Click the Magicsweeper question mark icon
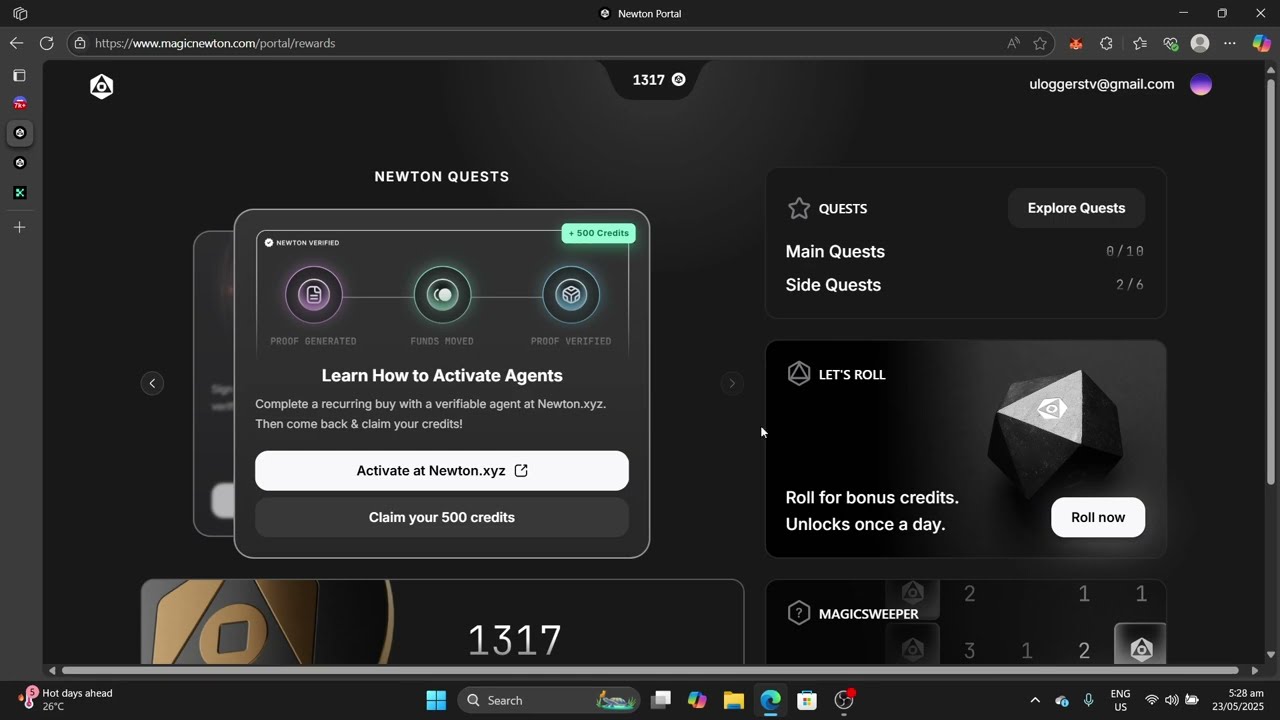Image resolution: width=1280 pixels, height=720 pixels. (x=798, y=613)
